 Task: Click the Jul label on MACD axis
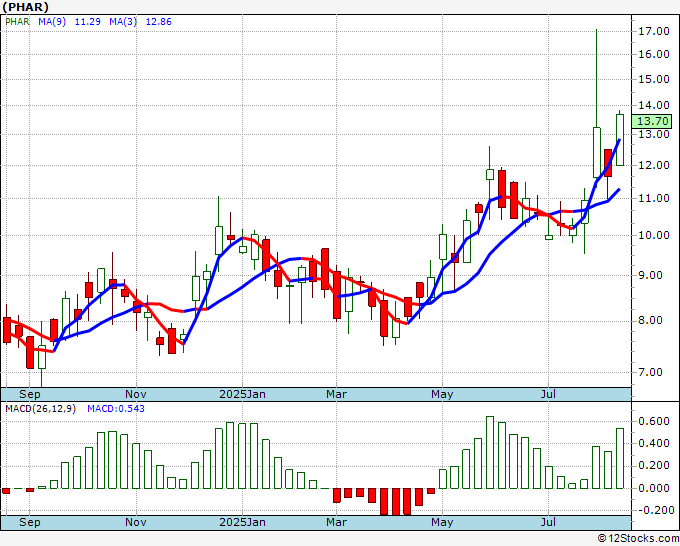pos(549,522)
